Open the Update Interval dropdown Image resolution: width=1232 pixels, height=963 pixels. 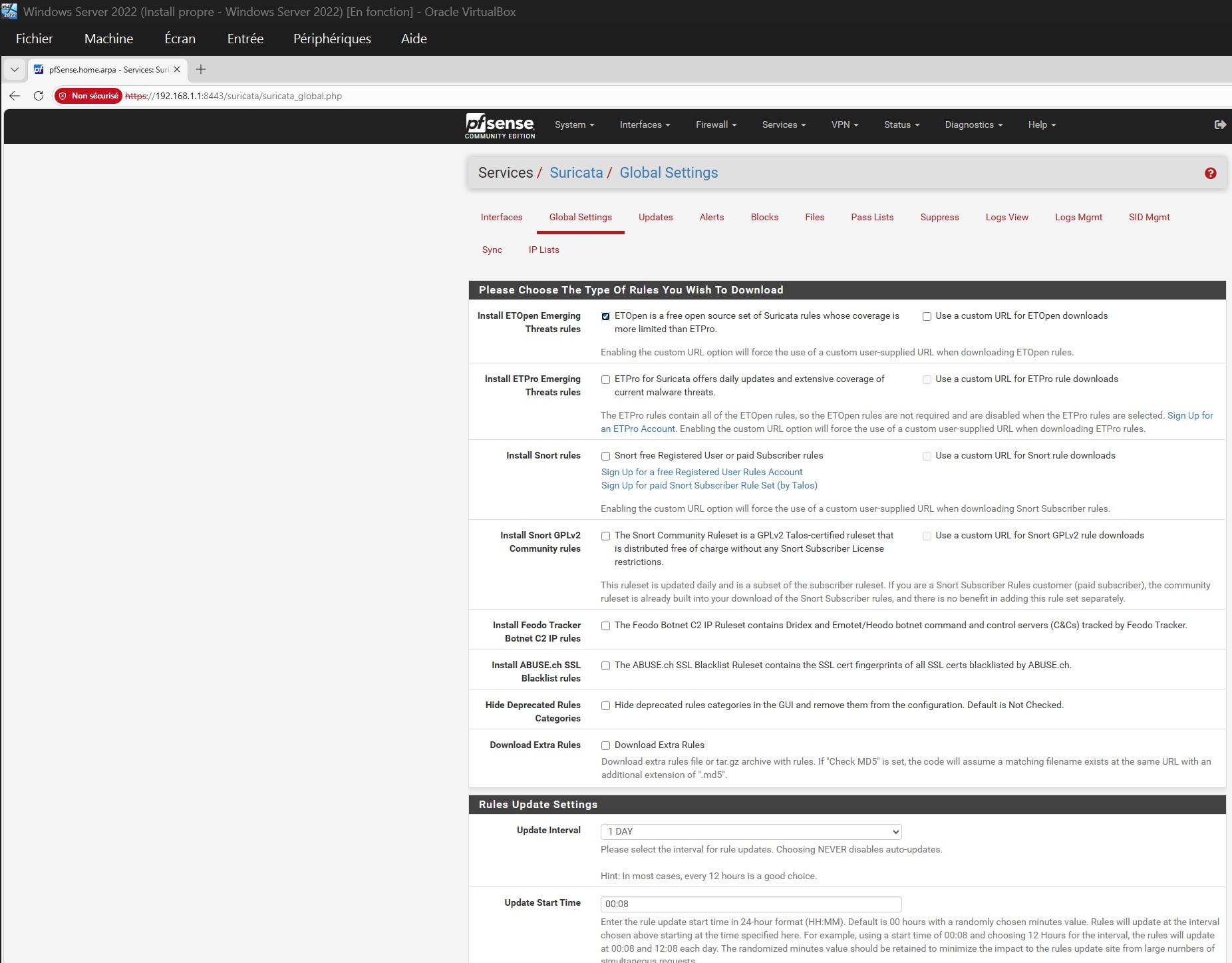751,831
